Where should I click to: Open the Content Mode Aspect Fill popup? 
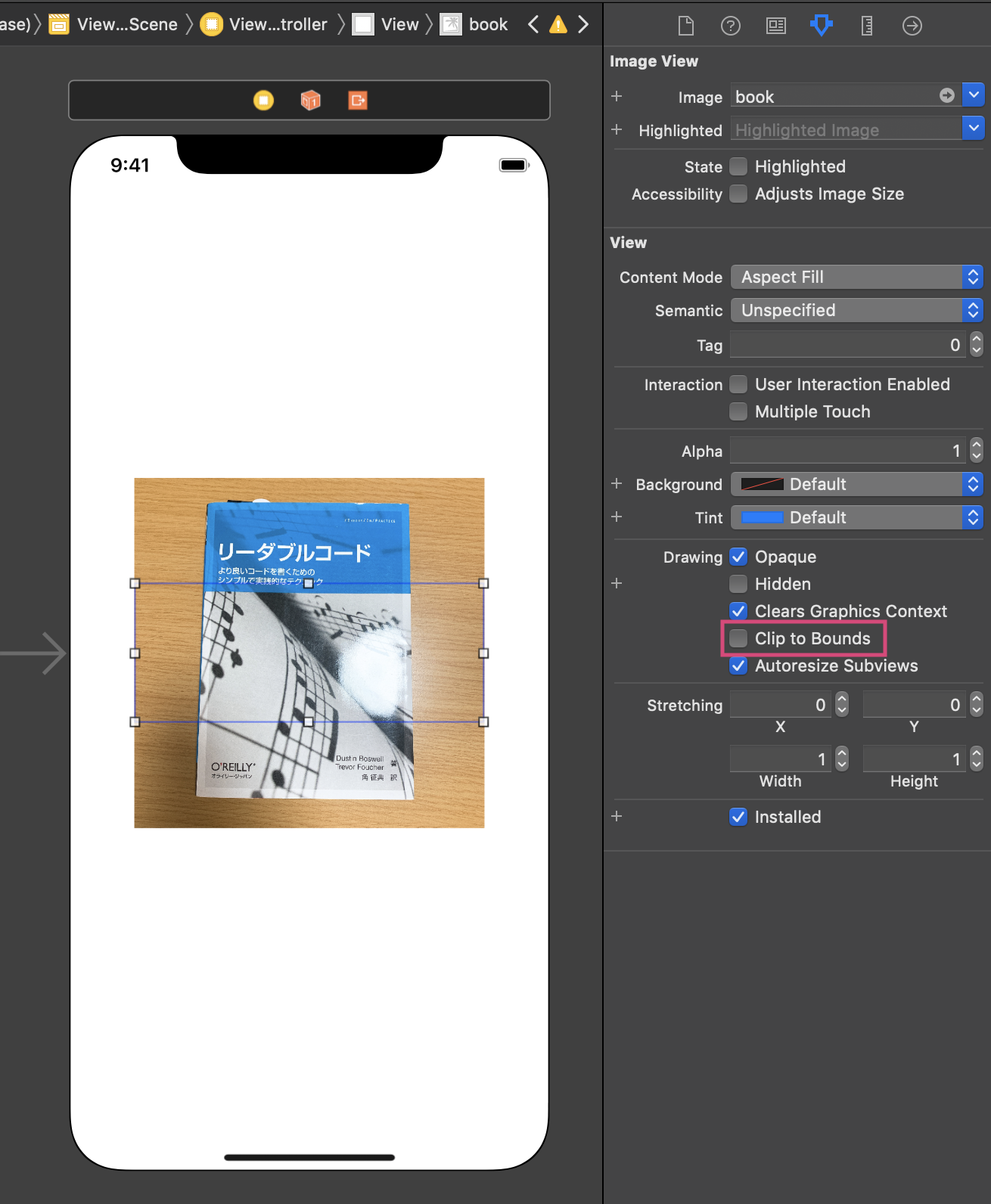coord(857,277)
